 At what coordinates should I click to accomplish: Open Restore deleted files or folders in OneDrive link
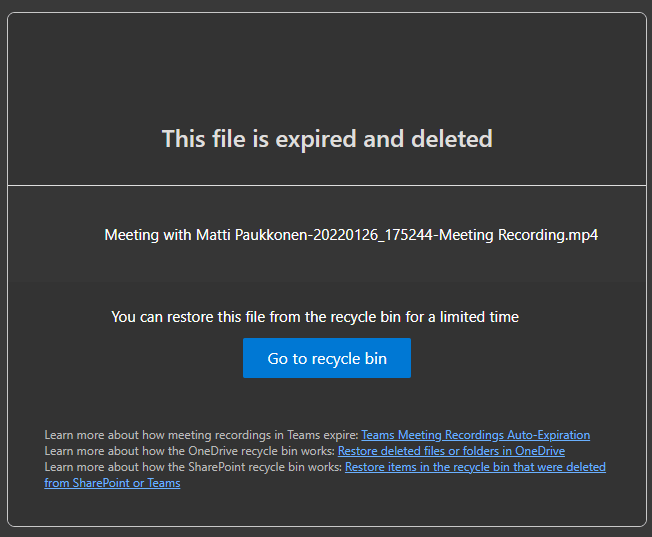450,451
